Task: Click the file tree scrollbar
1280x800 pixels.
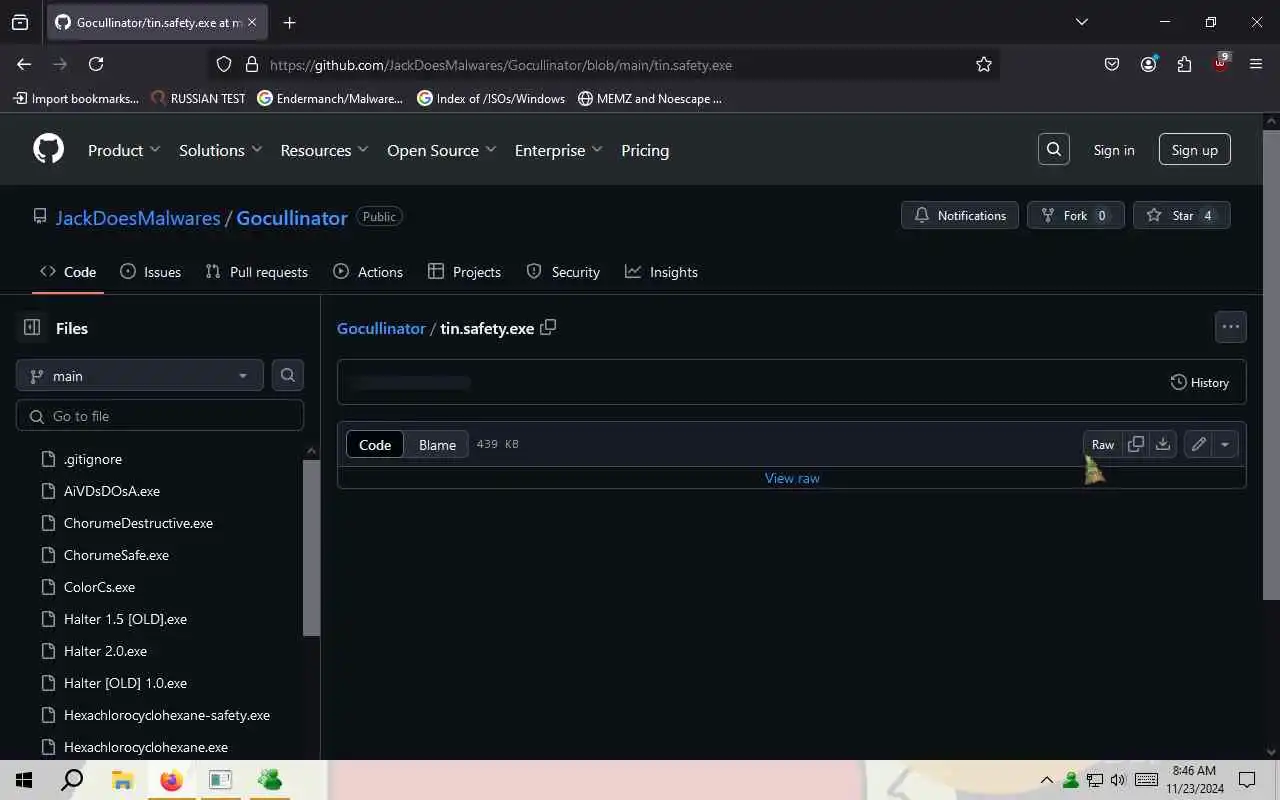Action: 312,547
